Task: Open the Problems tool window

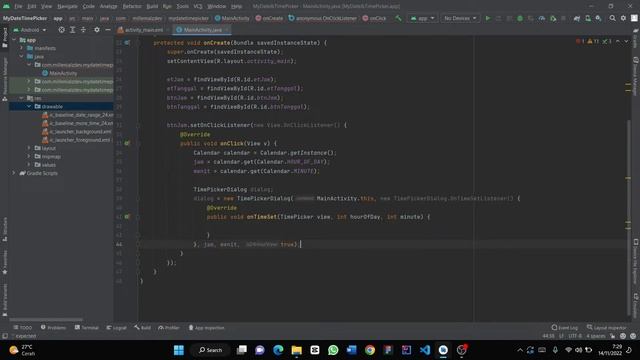Action: (53, 328)
